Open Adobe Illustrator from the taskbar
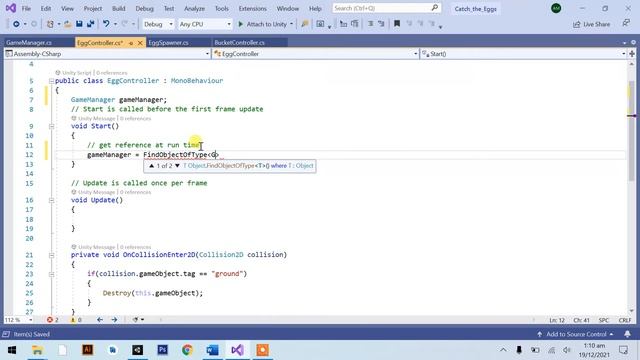This screenshot has width=640, height=360. point(87,350)
